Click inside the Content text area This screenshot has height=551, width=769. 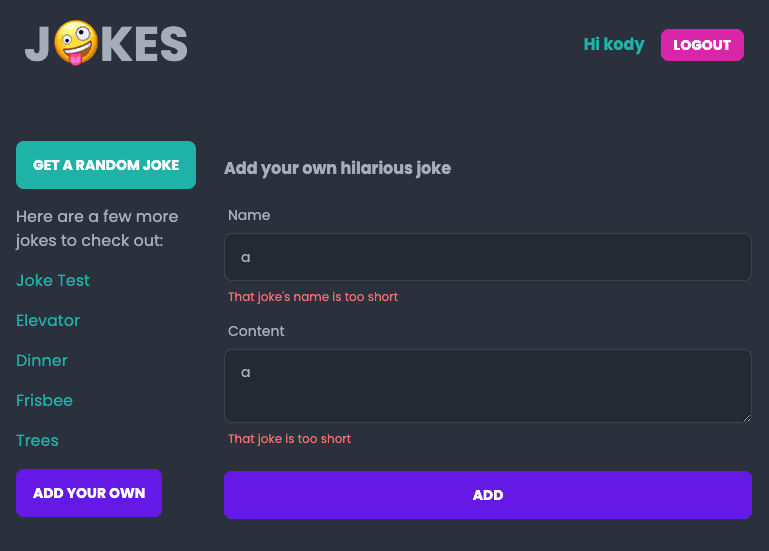487,385
